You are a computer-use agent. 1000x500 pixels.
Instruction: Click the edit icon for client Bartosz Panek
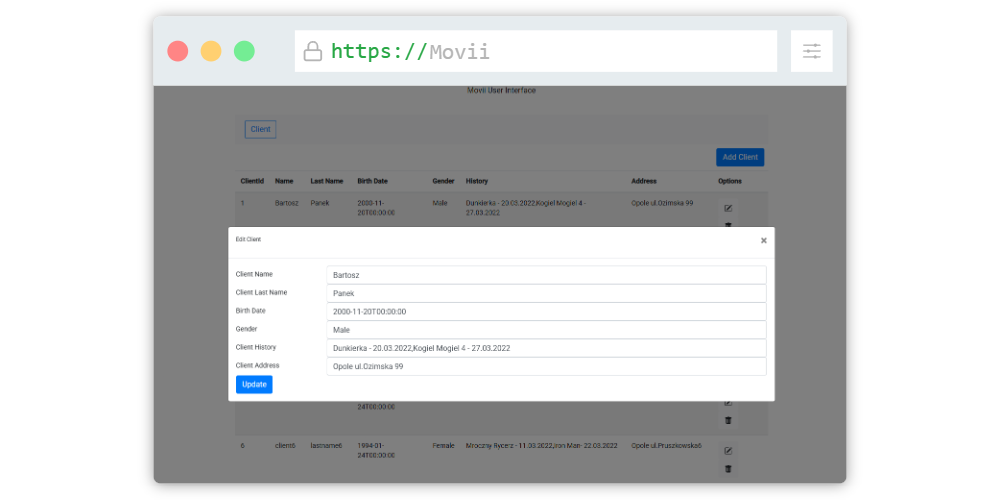click(728, 208)
